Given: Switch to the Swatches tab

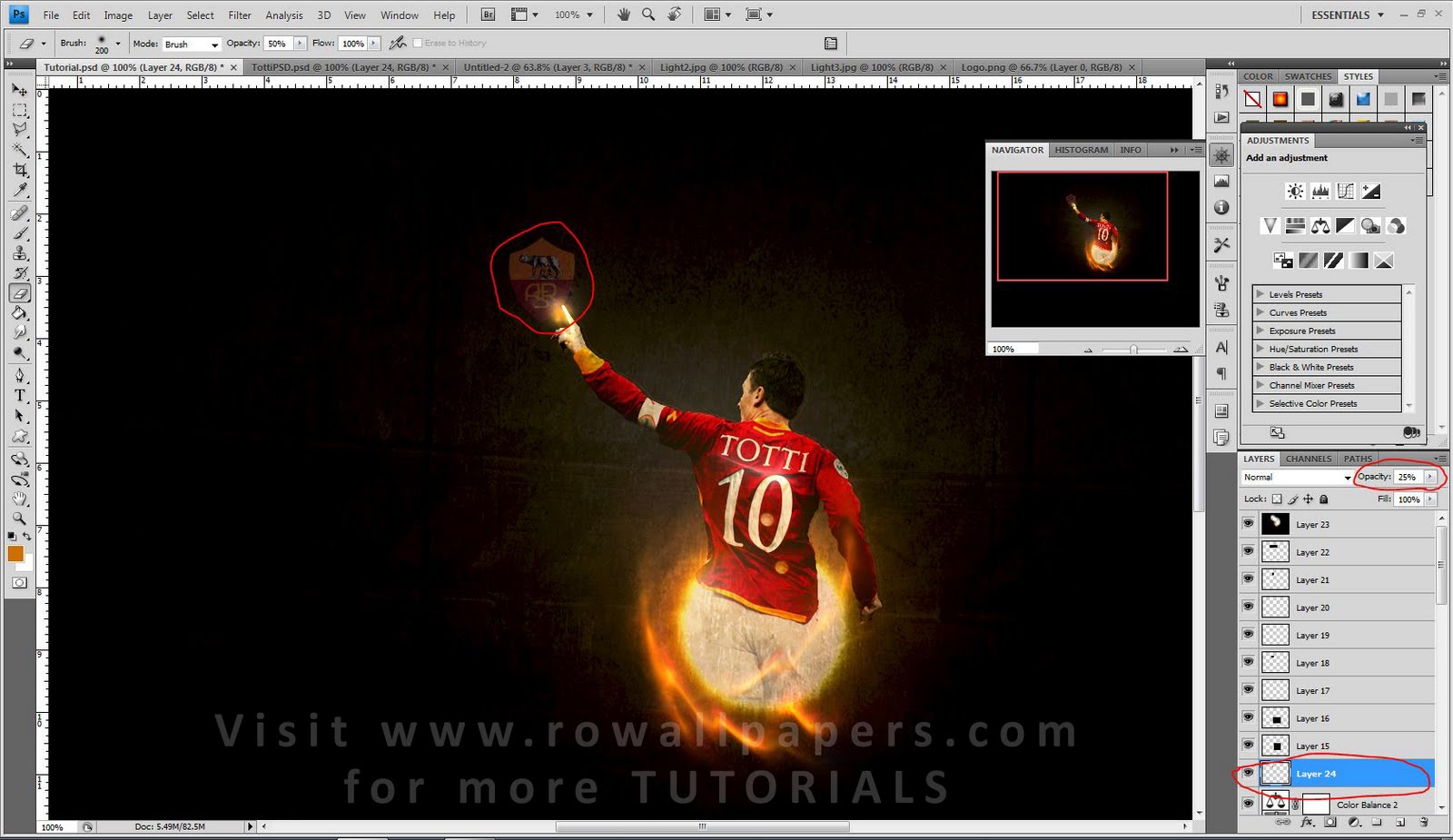Looking at the screenshot, I should point(1308,76).
